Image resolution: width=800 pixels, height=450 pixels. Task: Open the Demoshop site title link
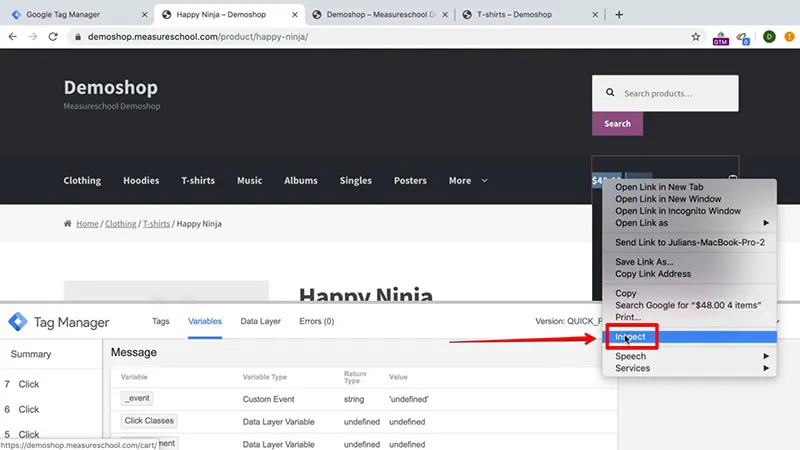point(111,88)
